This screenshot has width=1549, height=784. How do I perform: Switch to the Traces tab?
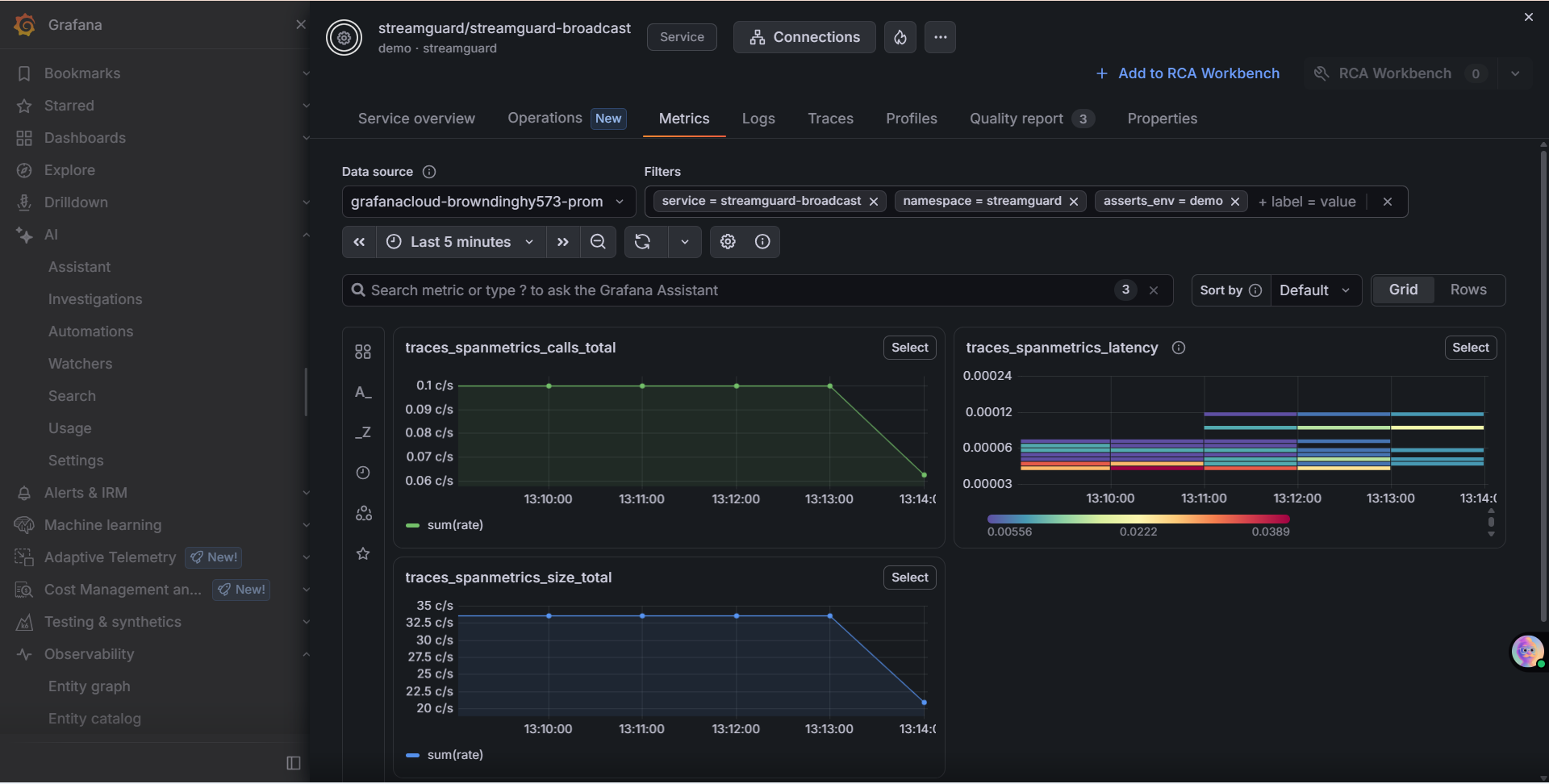830,119
